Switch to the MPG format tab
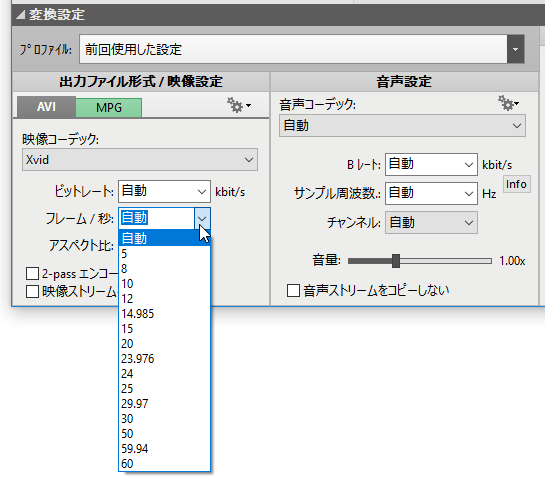 click(x=109, y=108)
